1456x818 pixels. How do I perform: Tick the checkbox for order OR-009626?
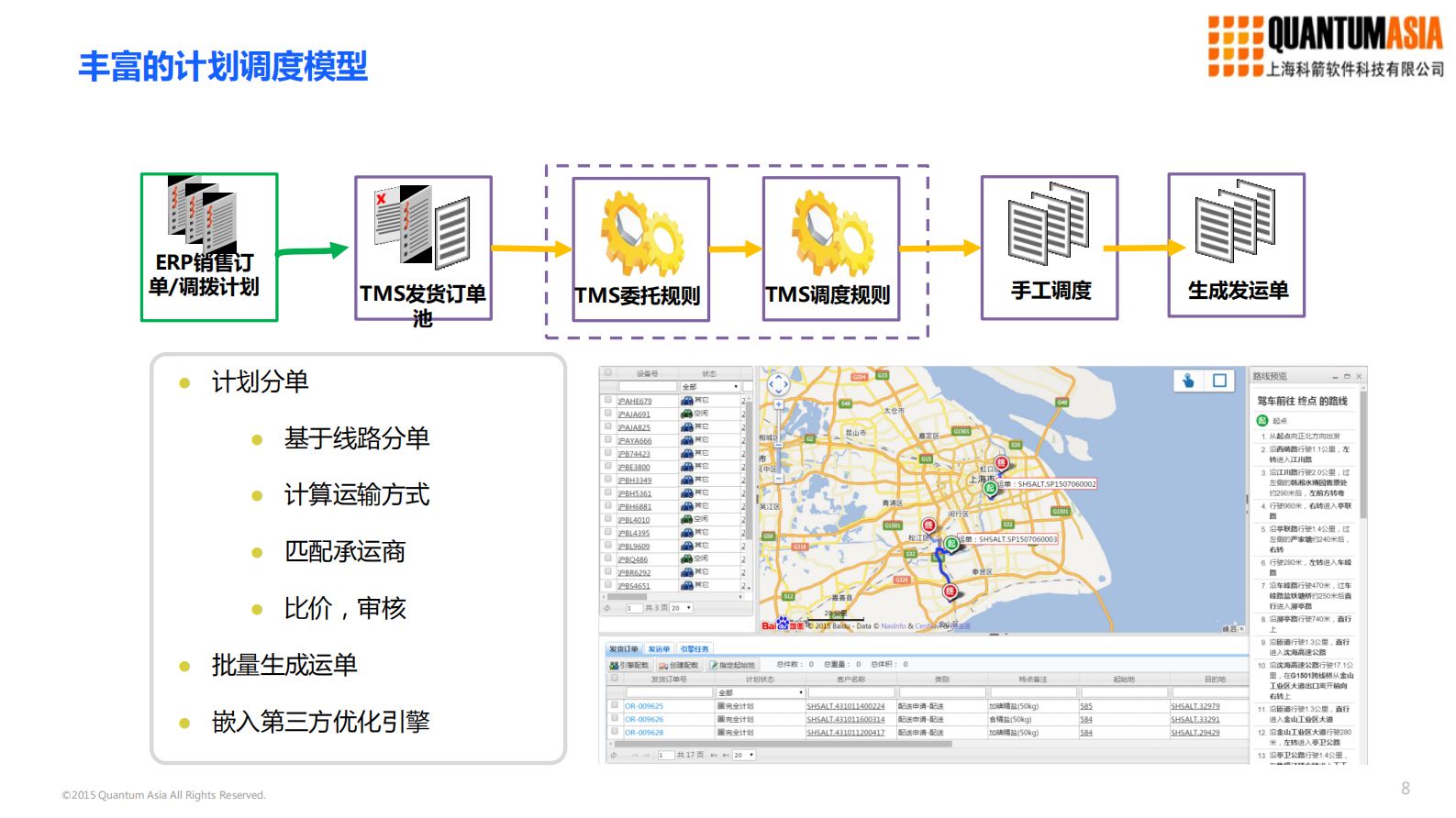click(x=615, y=718)
